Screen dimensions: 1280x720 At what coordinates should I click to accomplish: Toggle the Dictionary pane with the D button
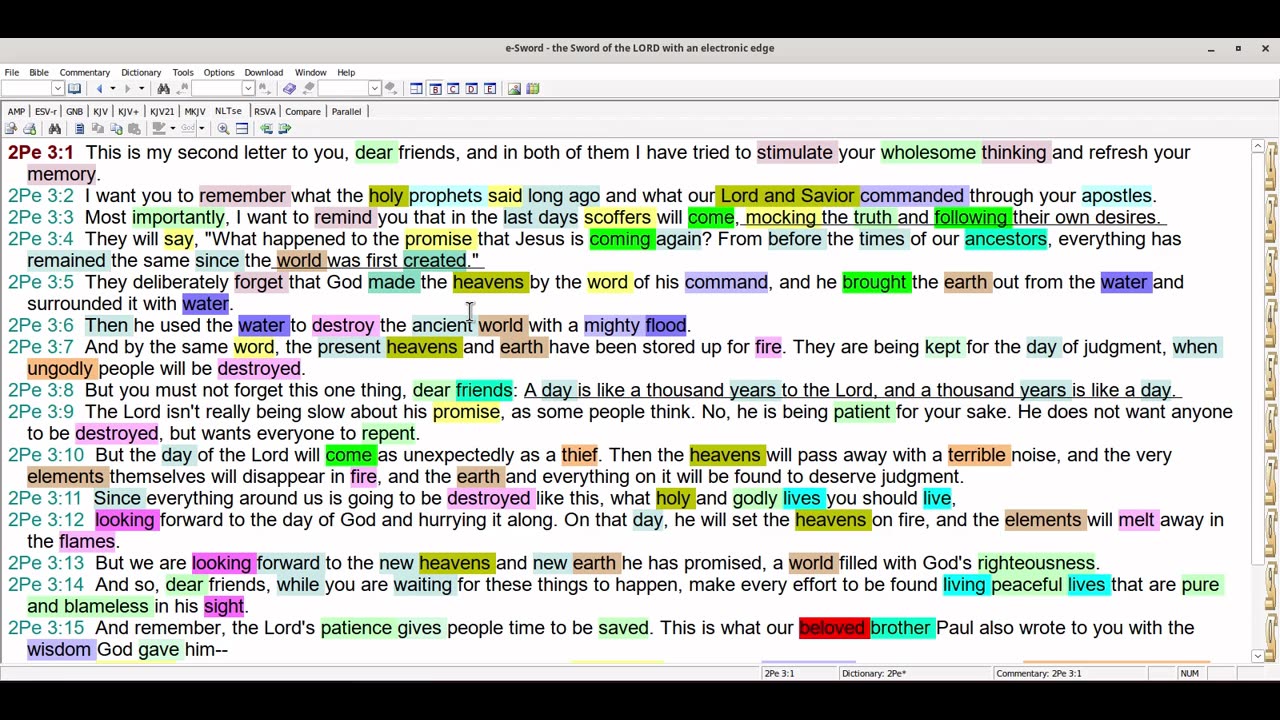pos(471,89)
